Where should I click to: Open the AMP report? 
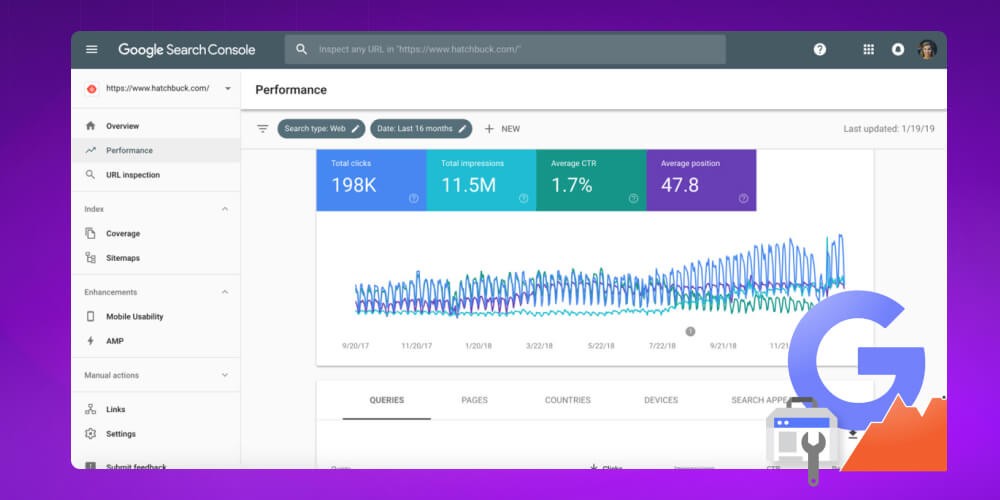(x=156, y=341)
